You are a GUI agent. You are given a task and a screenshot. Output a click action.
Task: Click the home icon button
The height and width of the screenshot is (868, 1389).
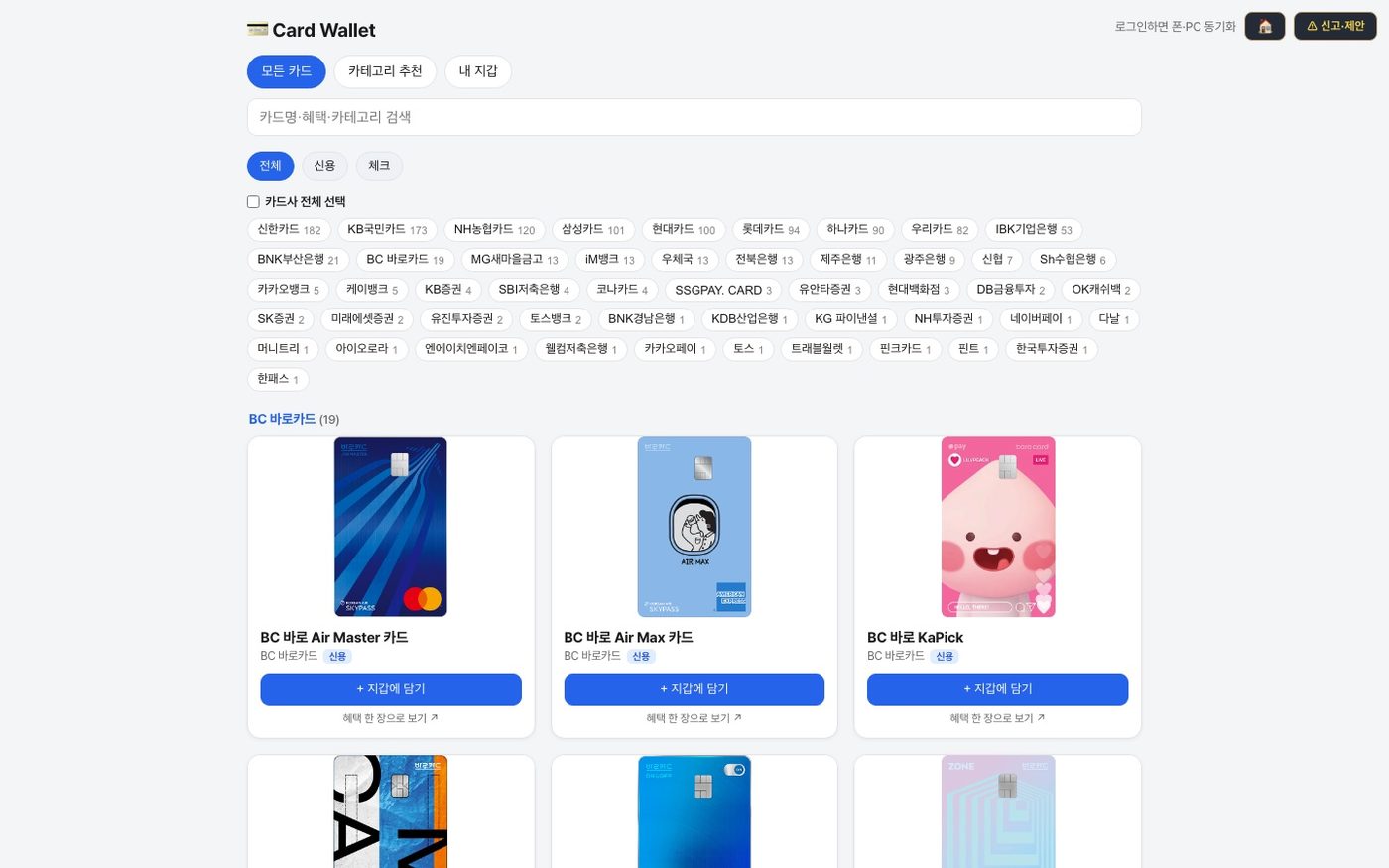[x=1265, y=26]
